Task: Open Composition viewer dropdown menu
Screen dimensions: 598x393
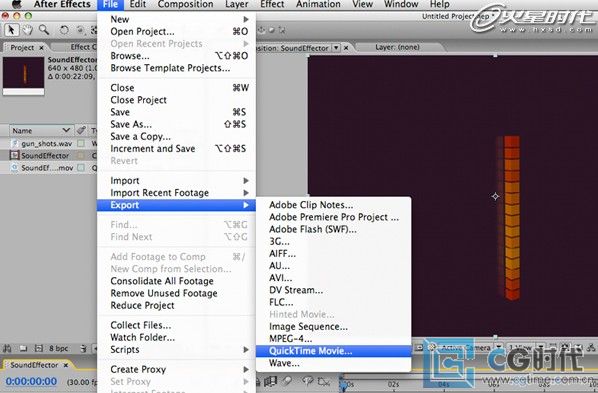Action: pos(336,48)
